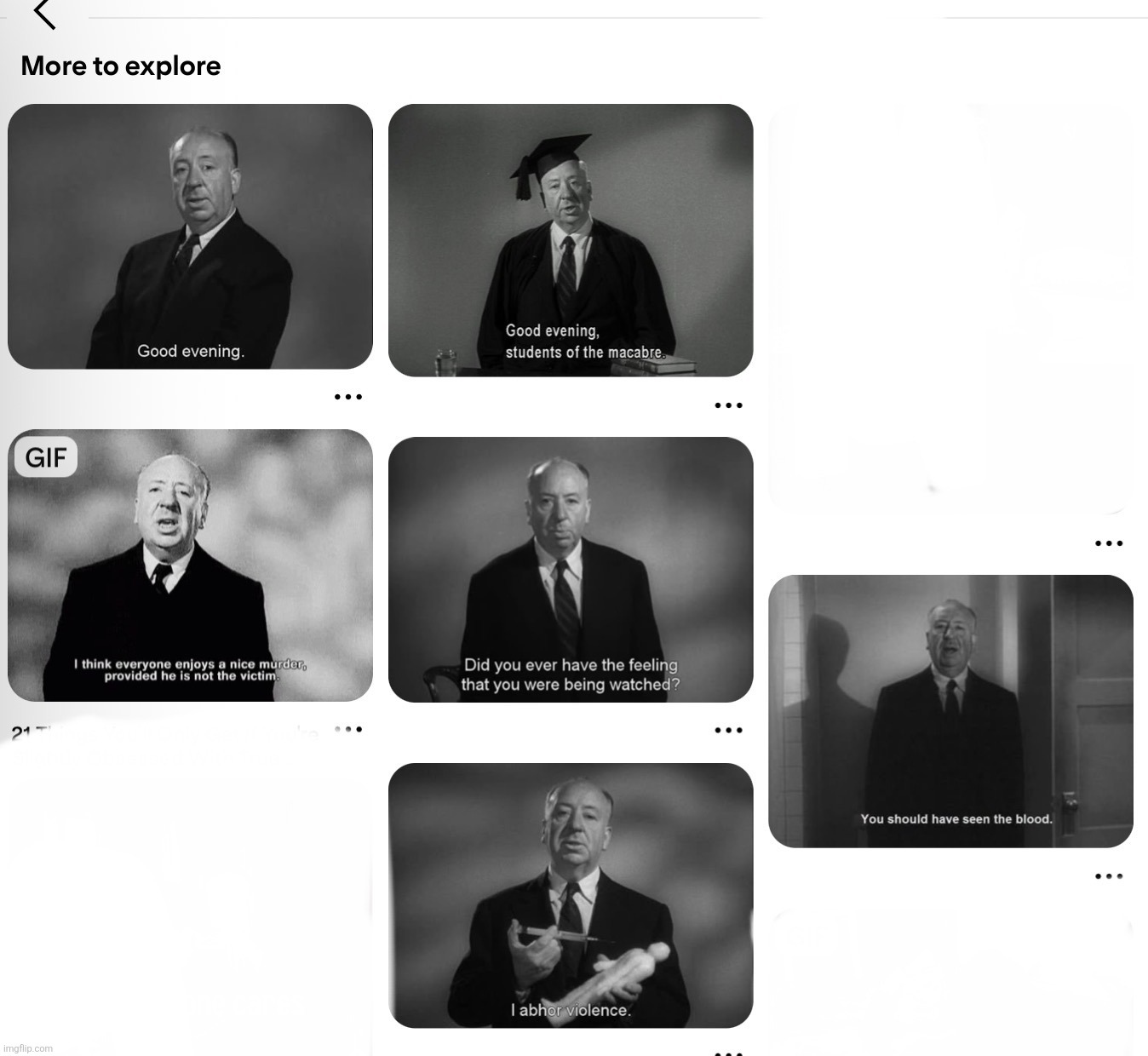
Task: Click the GIF badge on the murder quote pin
Action: tap(46, 458)
